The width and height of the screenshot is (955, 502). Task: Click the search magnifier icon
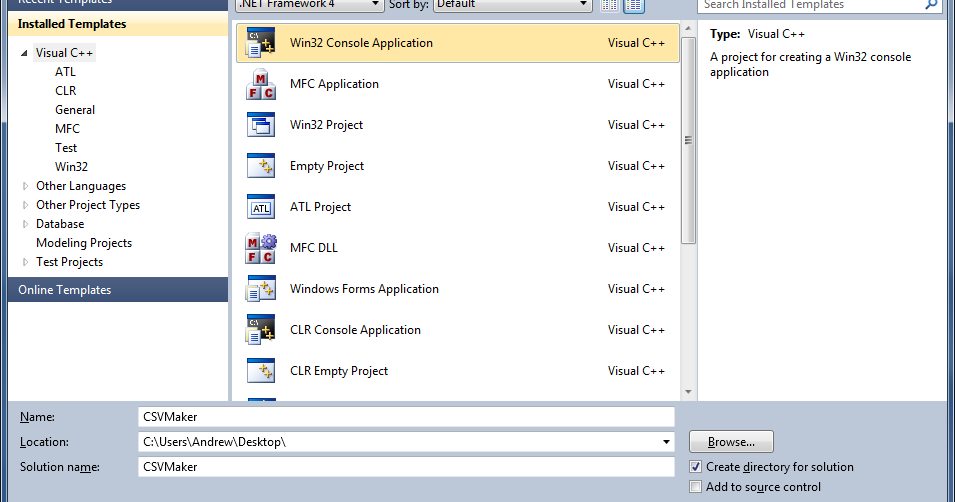pos(931,4)
